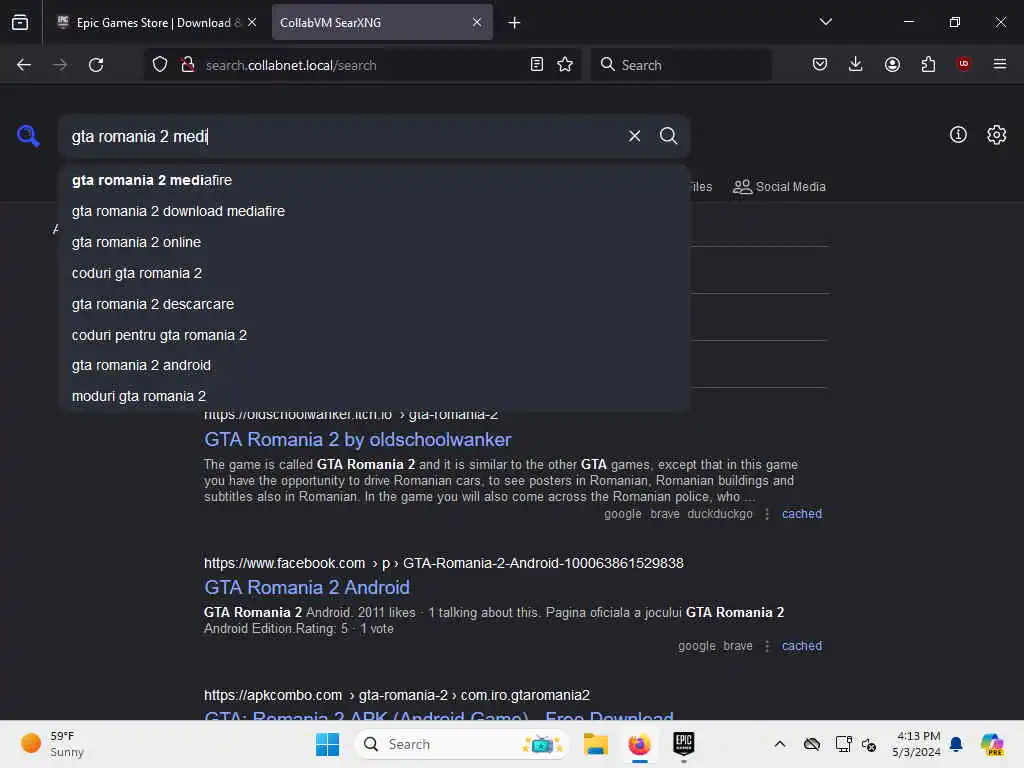
Task: Open the Extensions menu
Action: (928, 64)
